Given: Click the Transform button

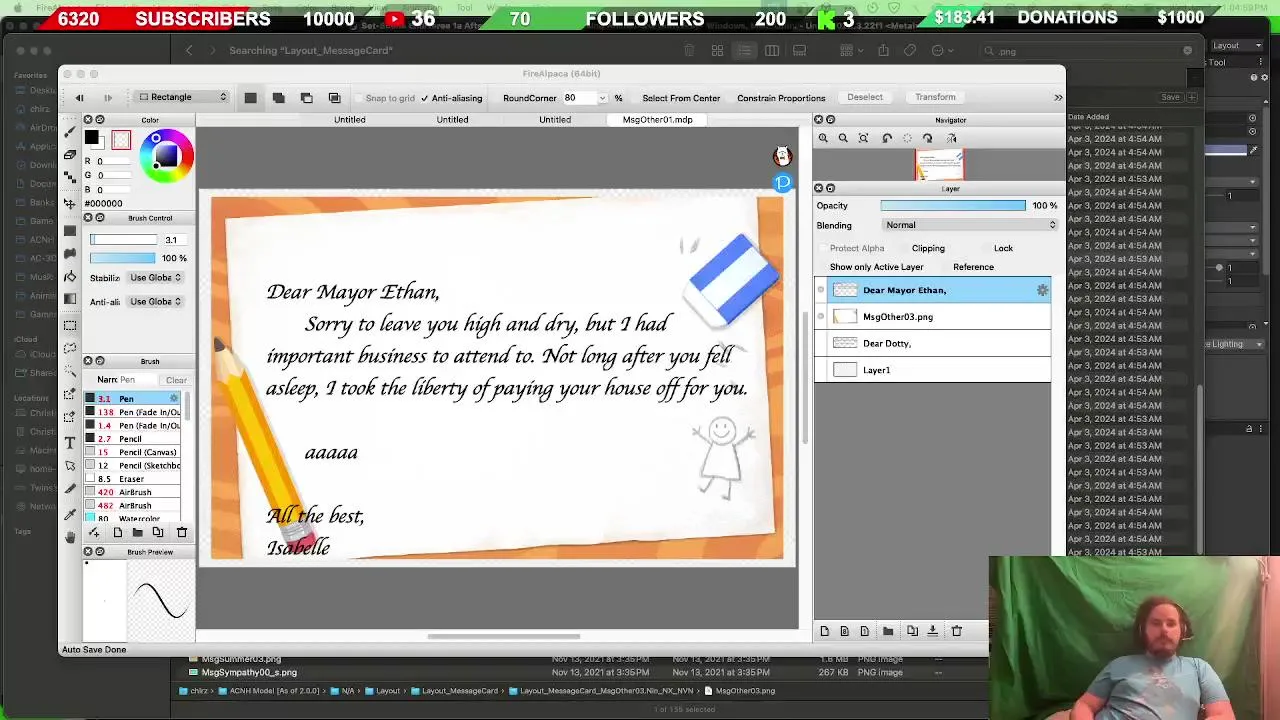Looking at the screenshot, I should coord(935,97).
